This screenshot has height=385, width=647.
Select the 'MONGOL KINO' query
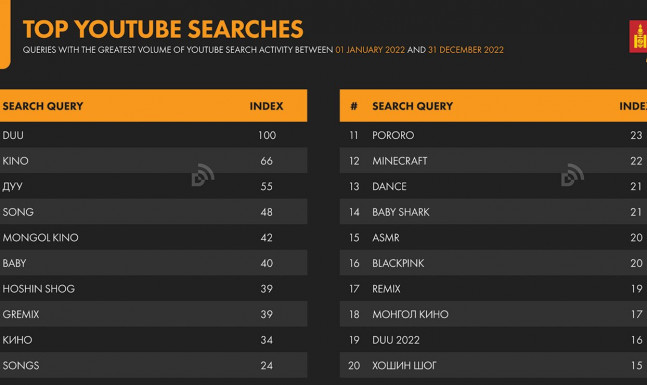pos(40,237)
